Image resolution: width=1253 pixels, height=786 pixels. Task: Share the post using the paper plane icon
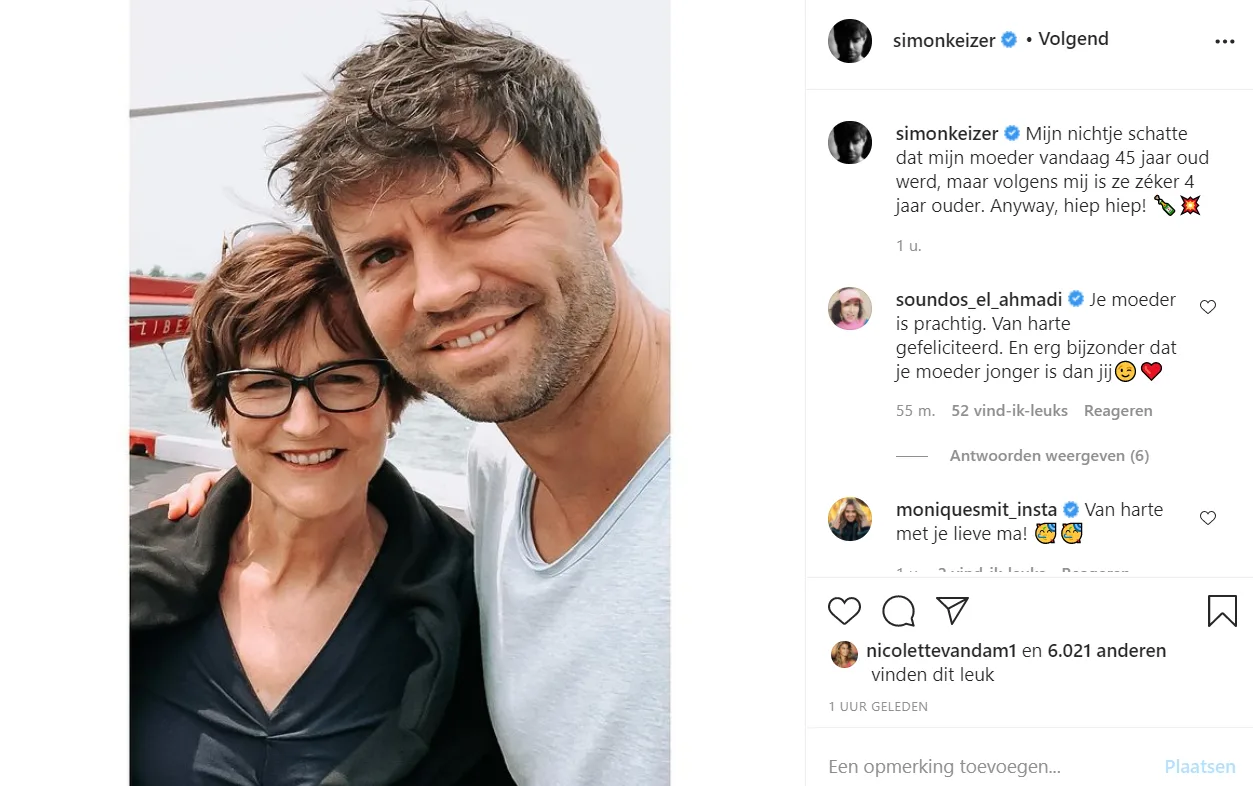952,611
